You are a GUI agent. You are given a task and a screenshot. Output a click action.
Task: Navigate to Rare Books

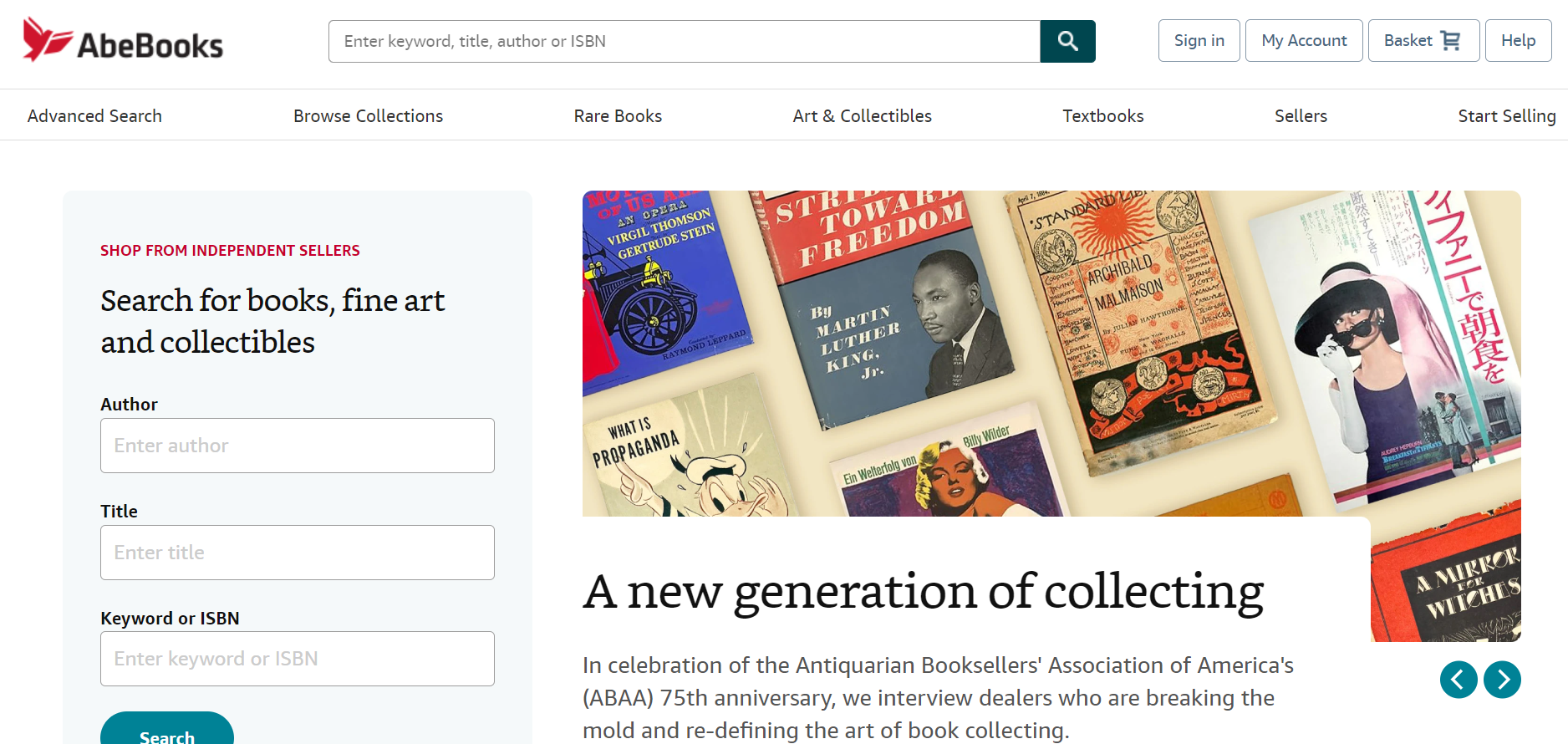click(x=618, y=116)
